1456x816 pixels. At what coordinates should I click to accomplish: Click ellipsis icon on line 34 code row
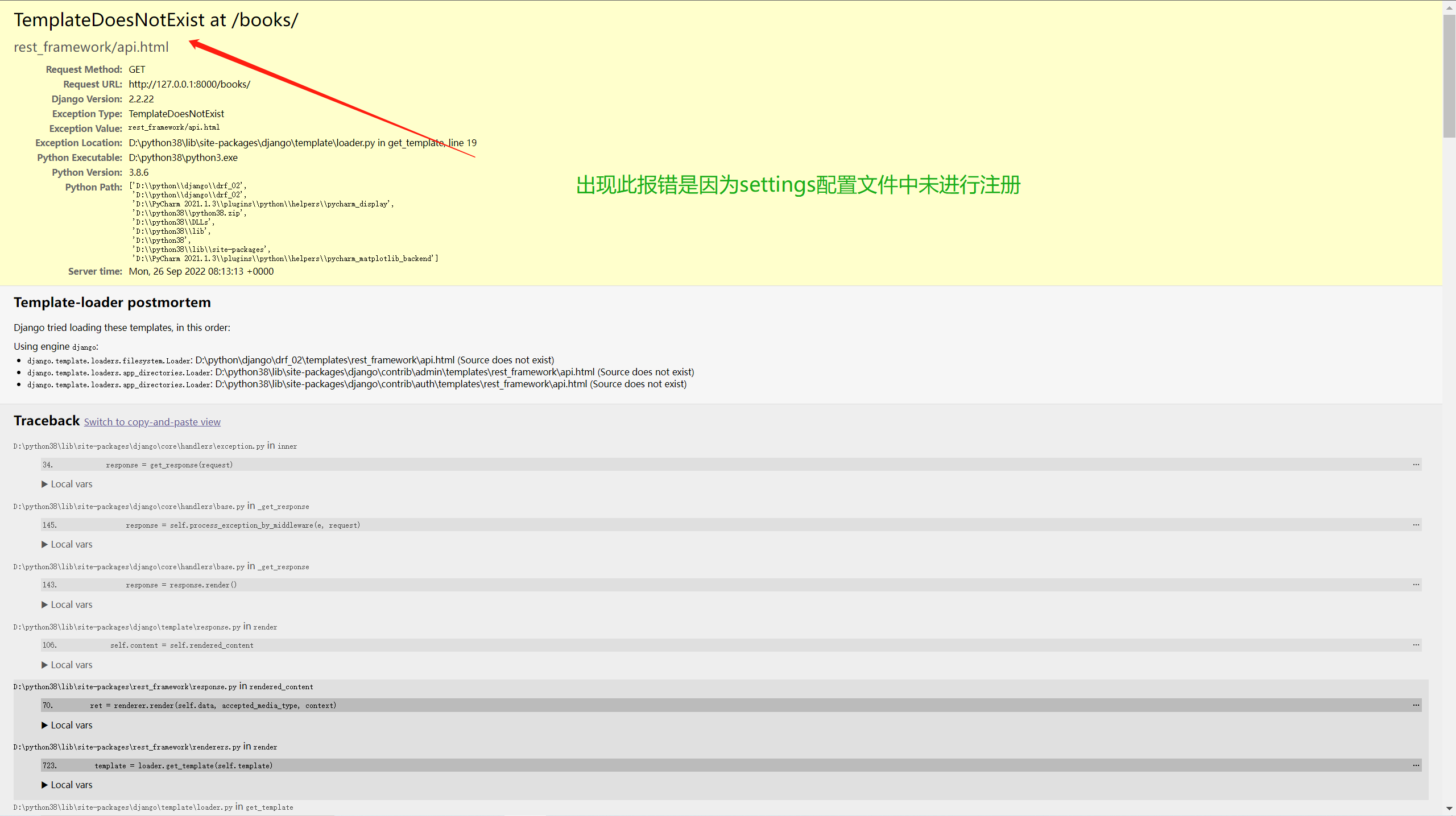[x=1416, y=465]
